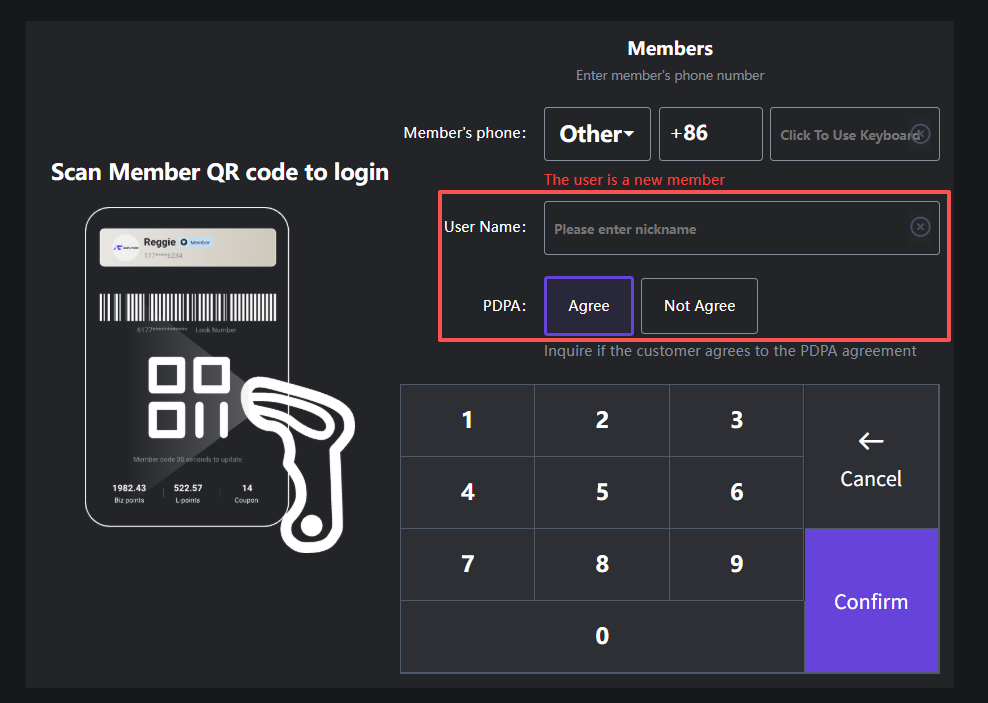Tap keypad number 2

(x=602, y=420)
